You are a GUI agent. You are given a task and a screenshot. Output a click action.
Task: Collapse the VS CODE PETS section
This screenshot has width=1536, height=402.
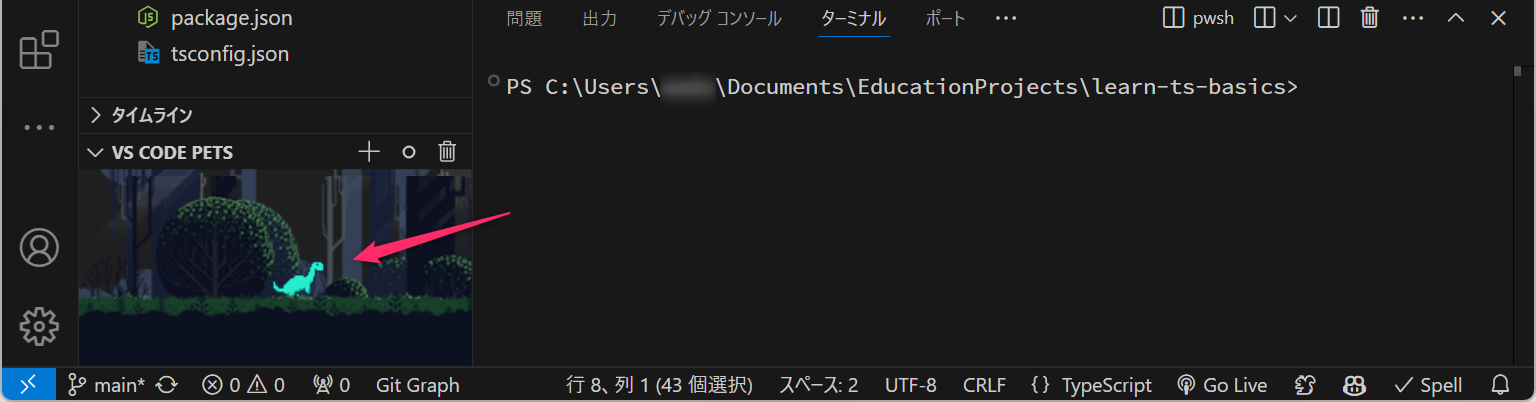[95, 153]
